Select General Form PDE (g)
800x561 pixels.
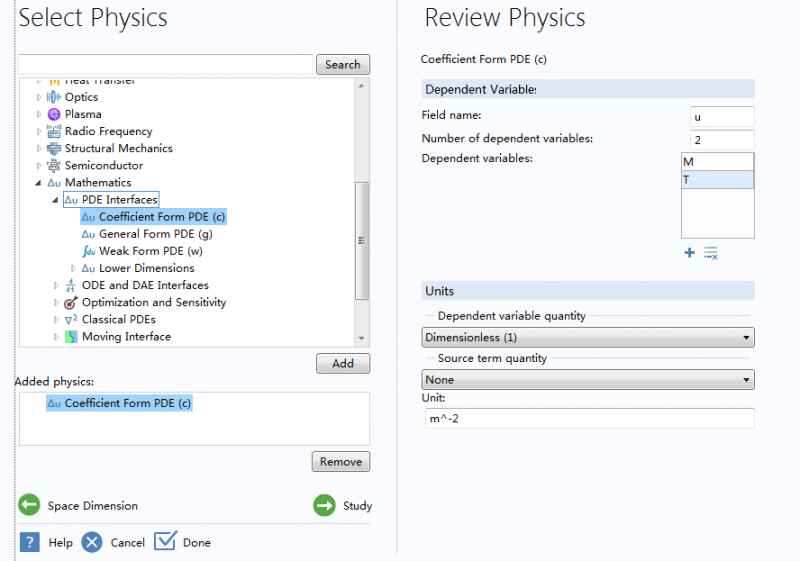tap(149, 234)
